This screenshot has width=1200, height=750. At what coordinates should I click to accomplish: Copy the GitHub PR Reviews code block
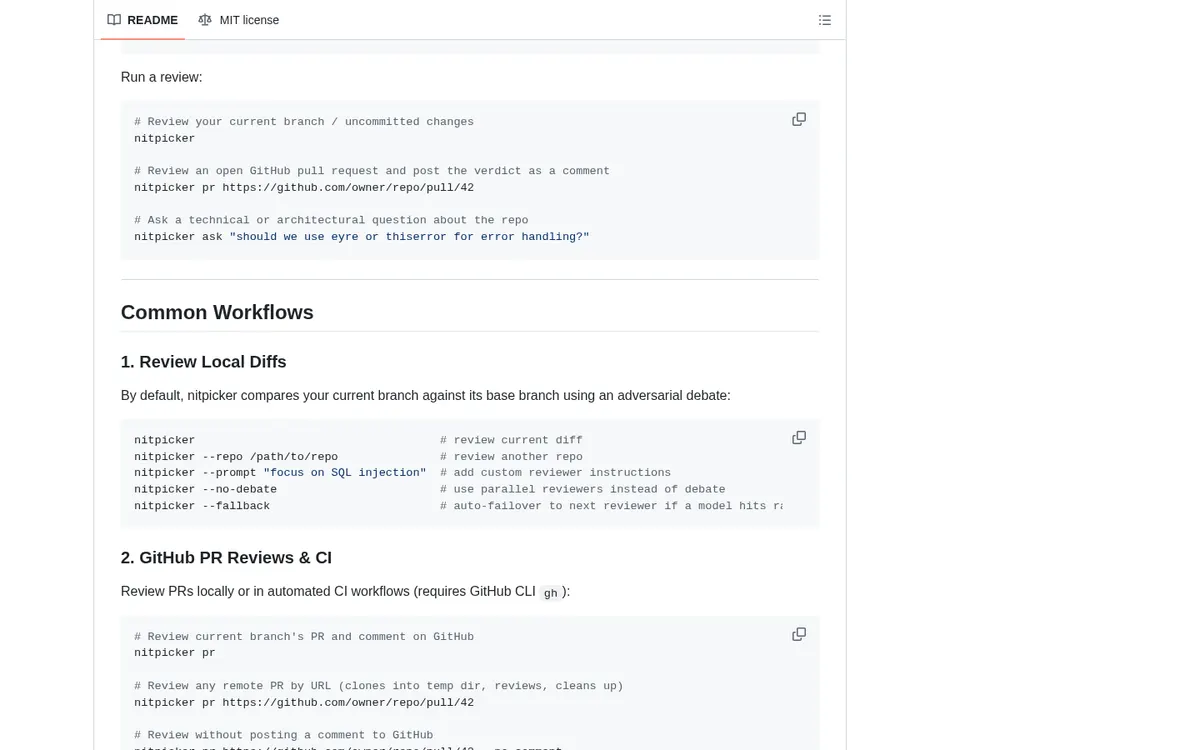point(799,634)
